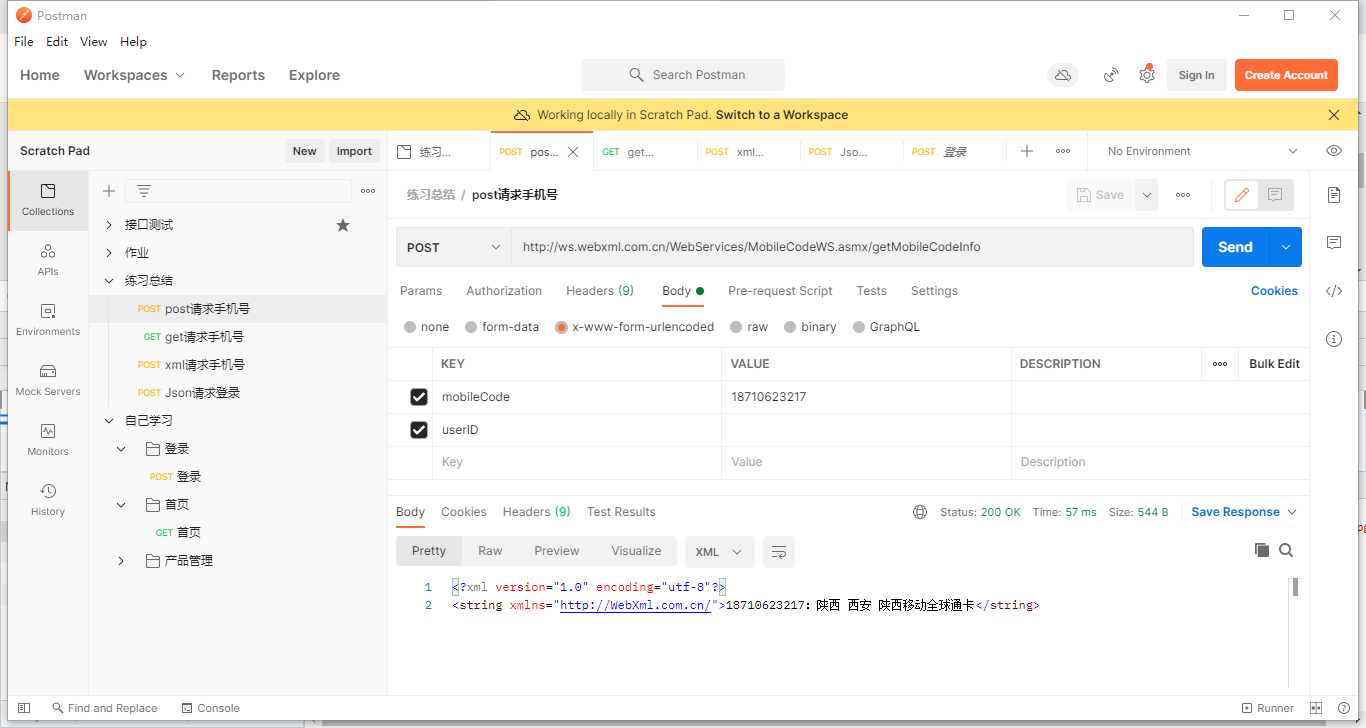This screenshot has width=1366, height=728.
Task: Open the sync cloud icon in header
Action: click(x=1063, y=75)
